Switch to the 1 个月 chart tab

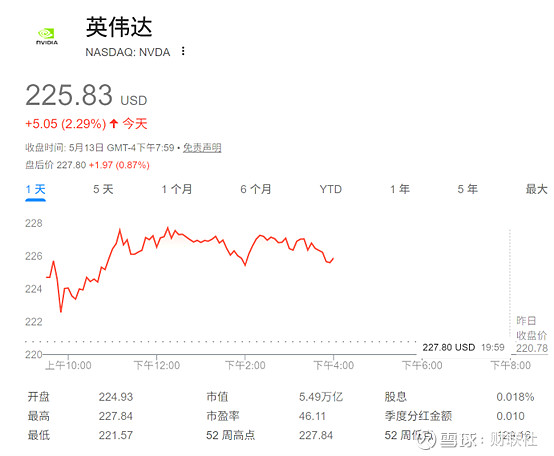pos(177,189)
